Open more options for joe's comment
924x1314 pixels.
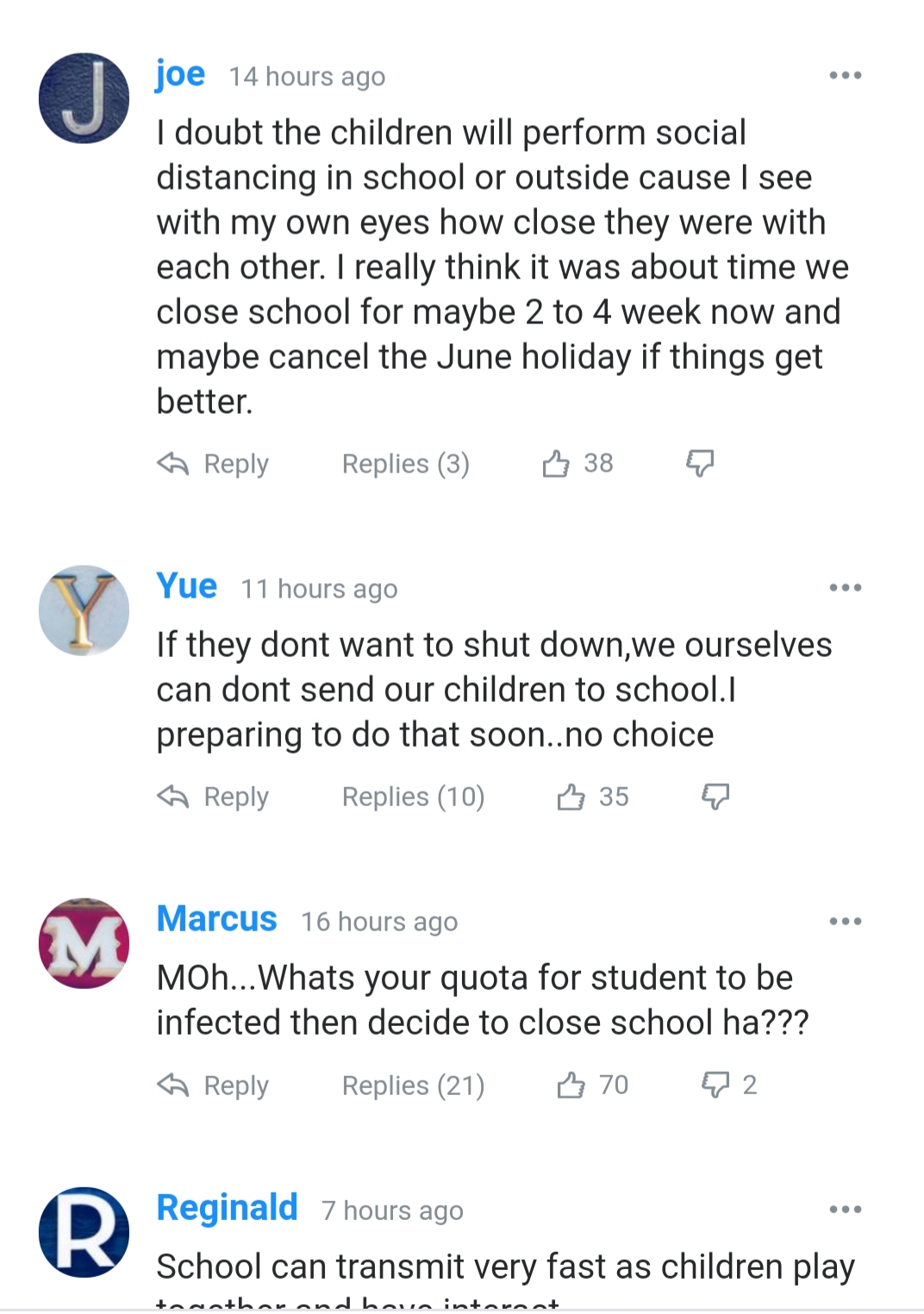[x=845, y=76]
